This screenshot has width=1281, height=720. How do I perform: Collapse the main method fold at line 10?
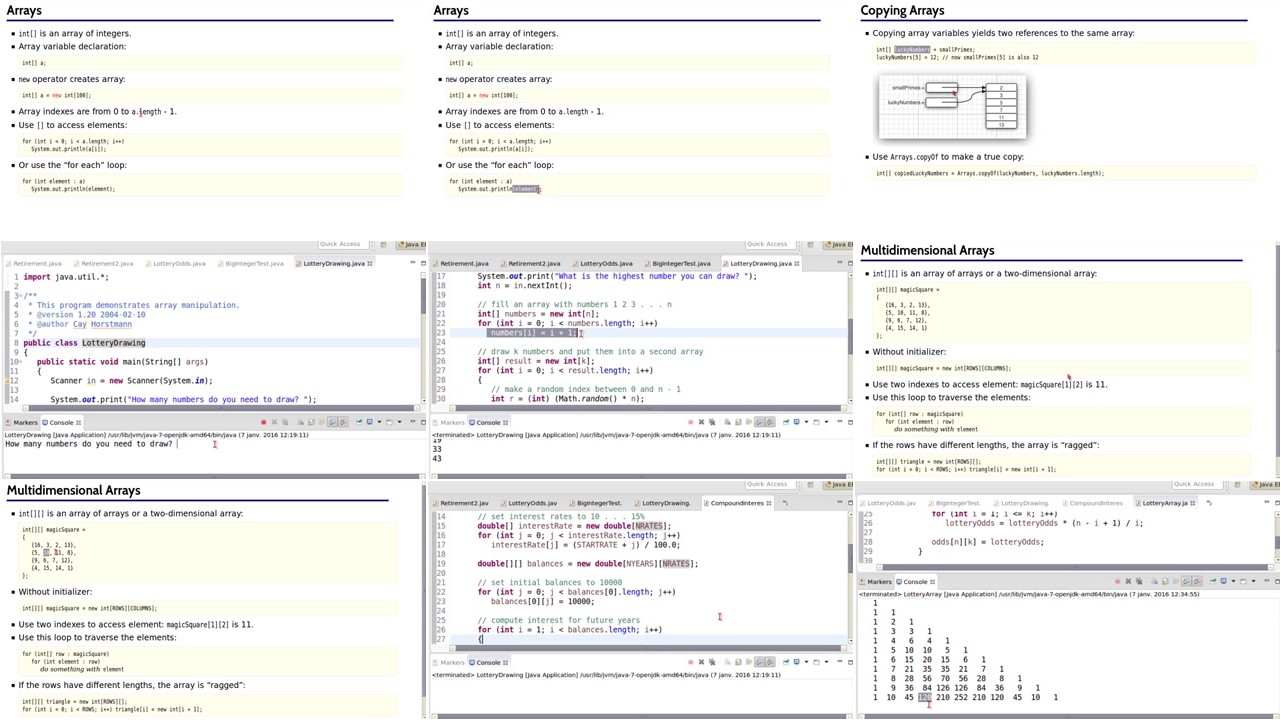[22, 362]
